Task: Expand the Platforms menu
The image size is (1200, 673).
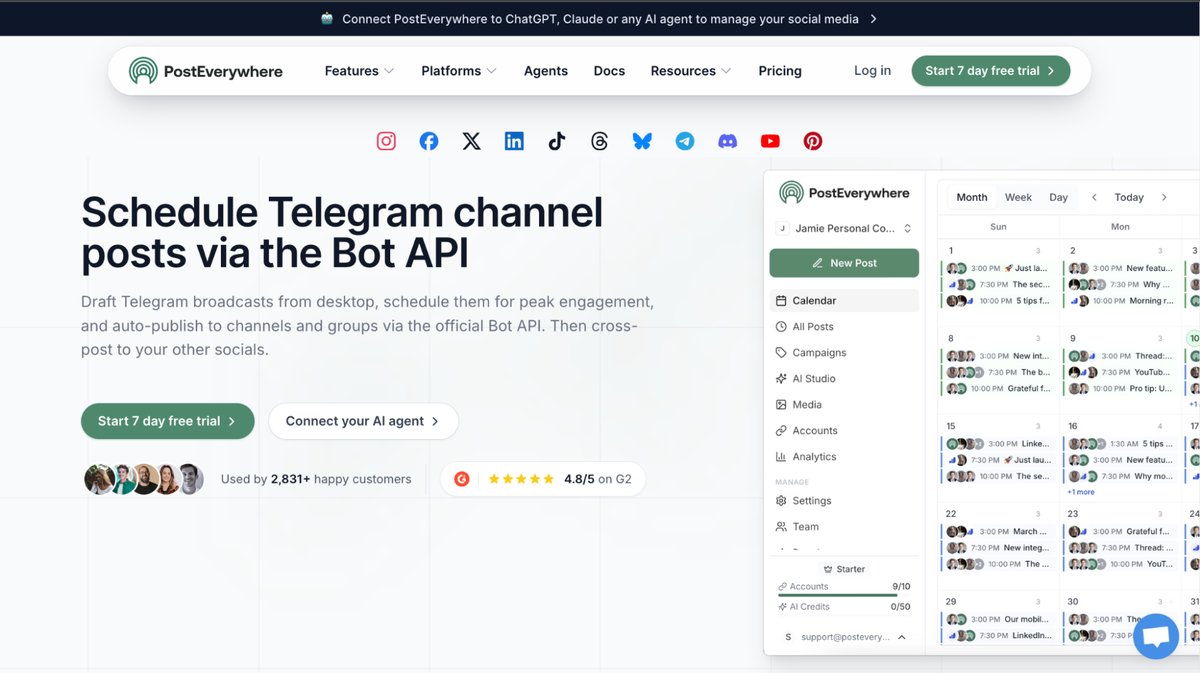Action: pyautogui.click(x=459, y=71)
